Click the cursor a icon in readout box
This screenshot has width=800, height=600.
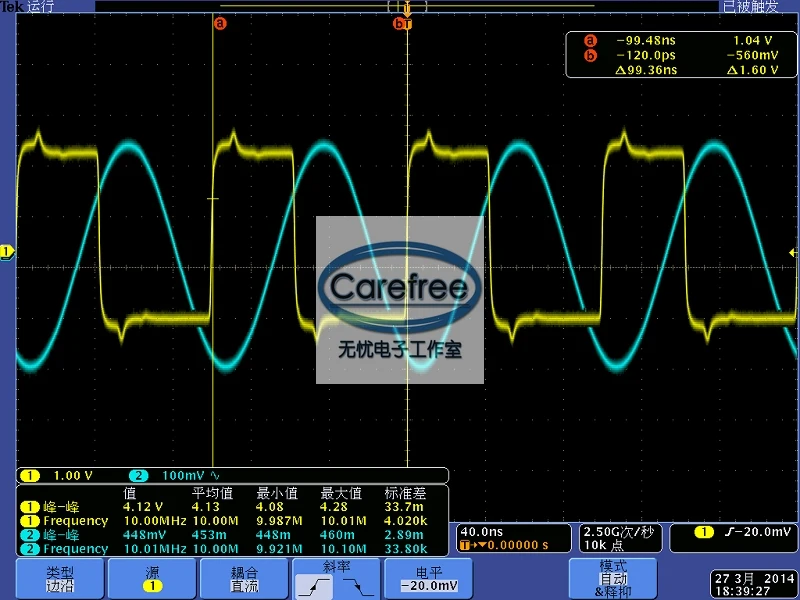pyautogui.click(x=590, y=40)
